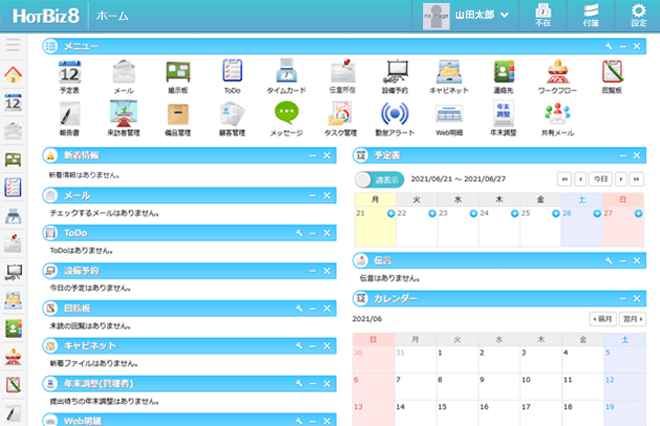Open the タスク管理 icon
Screen dimensions: 660x426
point(341,114)
